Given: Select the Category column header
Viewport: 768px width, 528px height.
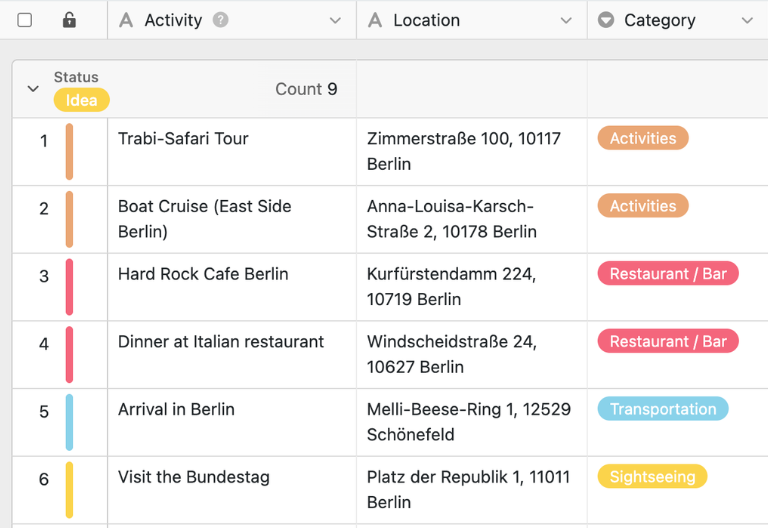Looking at the screenshot, I should point(678,20).
